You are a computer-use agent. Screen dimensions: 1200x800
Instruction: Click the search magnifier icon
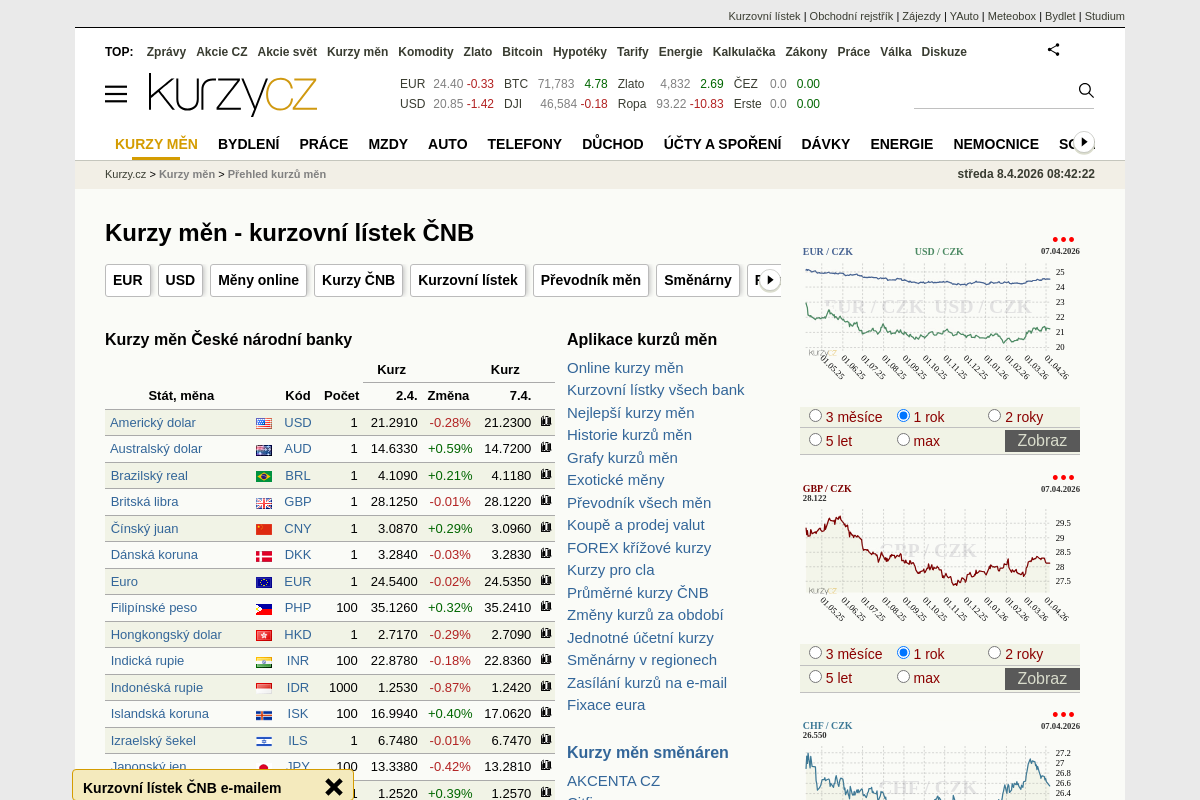(1086, 91)
